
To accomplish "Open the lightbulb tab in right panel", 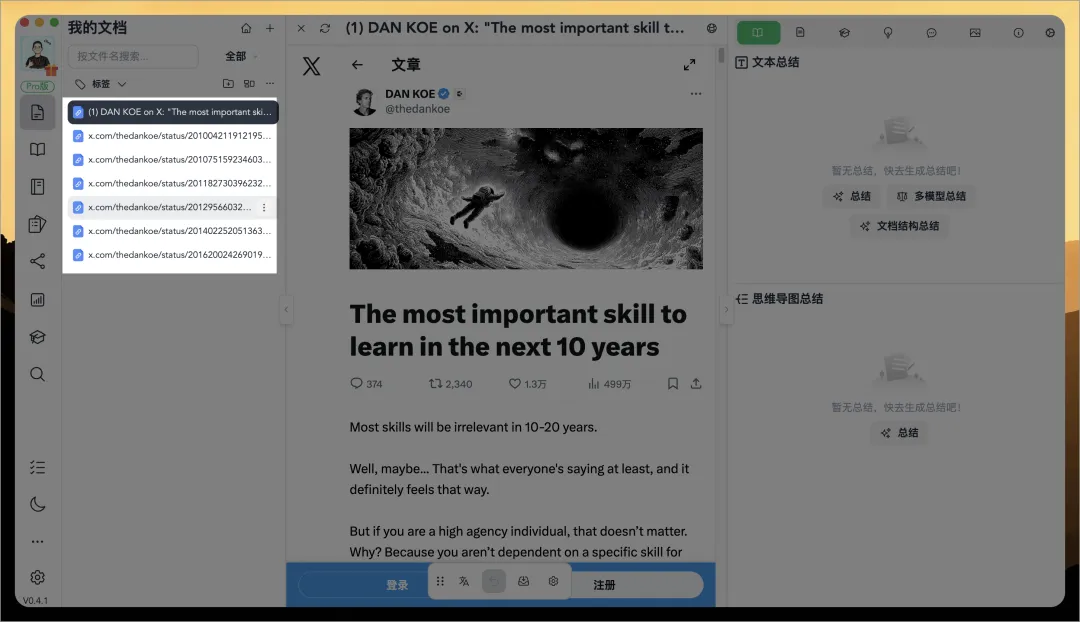I will click(x=887, y=33).
